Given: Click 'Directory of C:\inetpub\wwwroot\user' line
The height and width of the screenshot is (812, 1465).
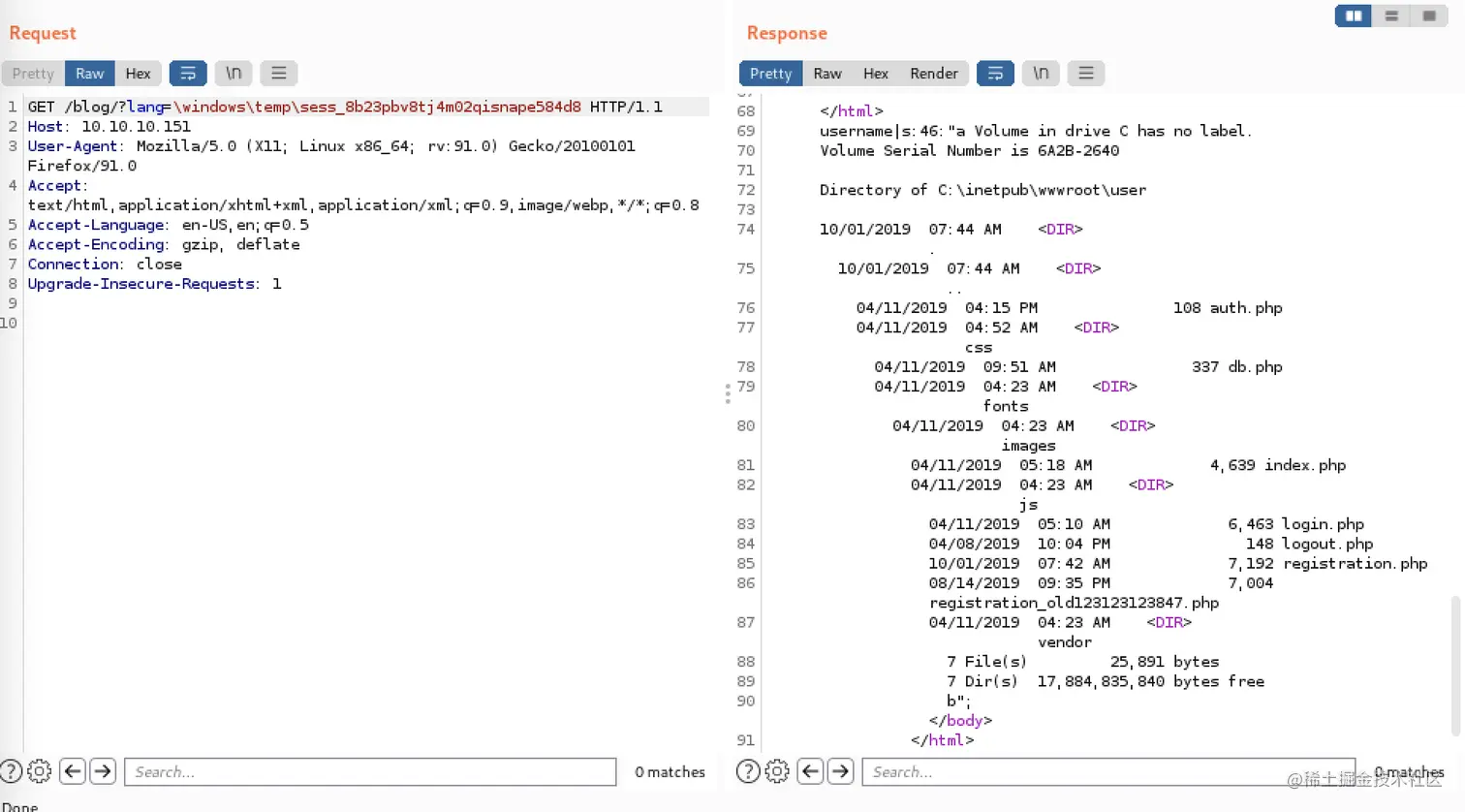Looking at the screenshot, I should click(x=982, y=190).
